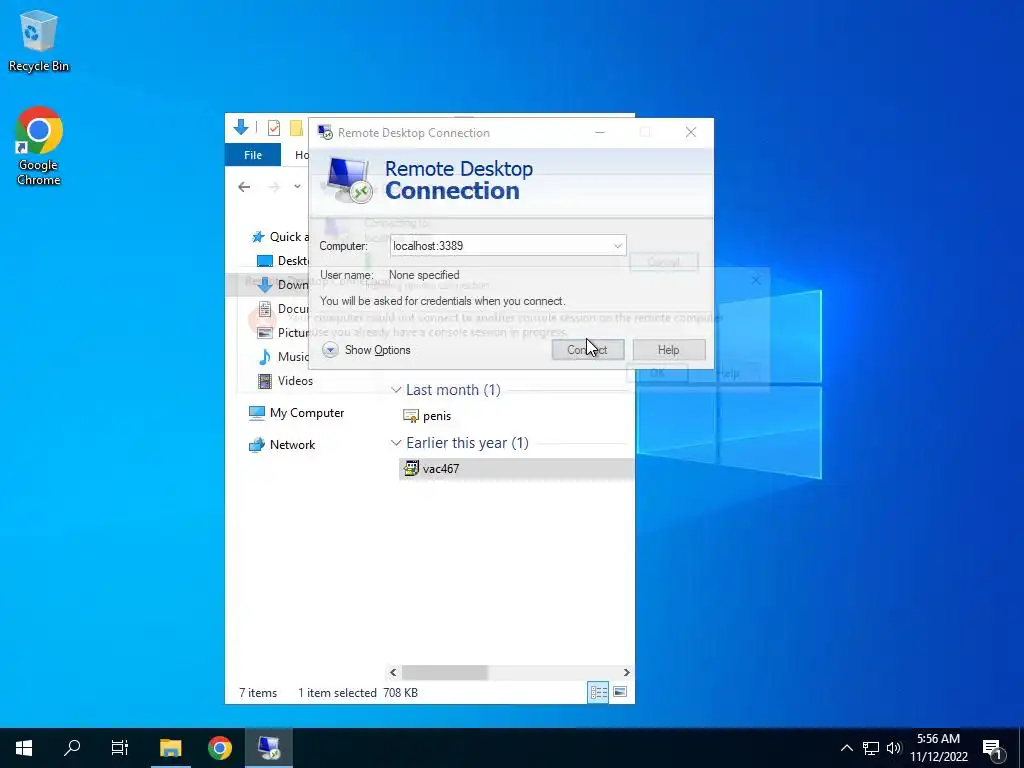Select Downloads in the navigation pane
The width and height of the screenshot is (1024, 768).
(283, 285)
